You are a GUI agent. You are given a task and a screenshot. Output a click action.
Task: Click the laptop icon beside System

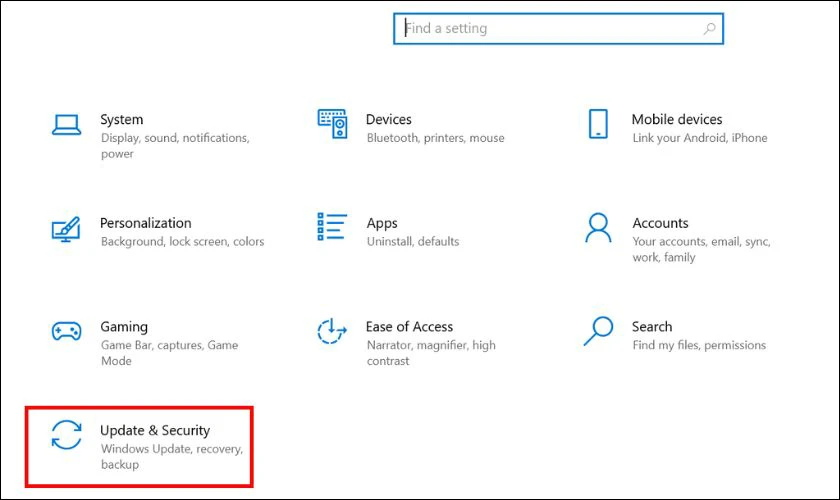click(x=66, y=125)
